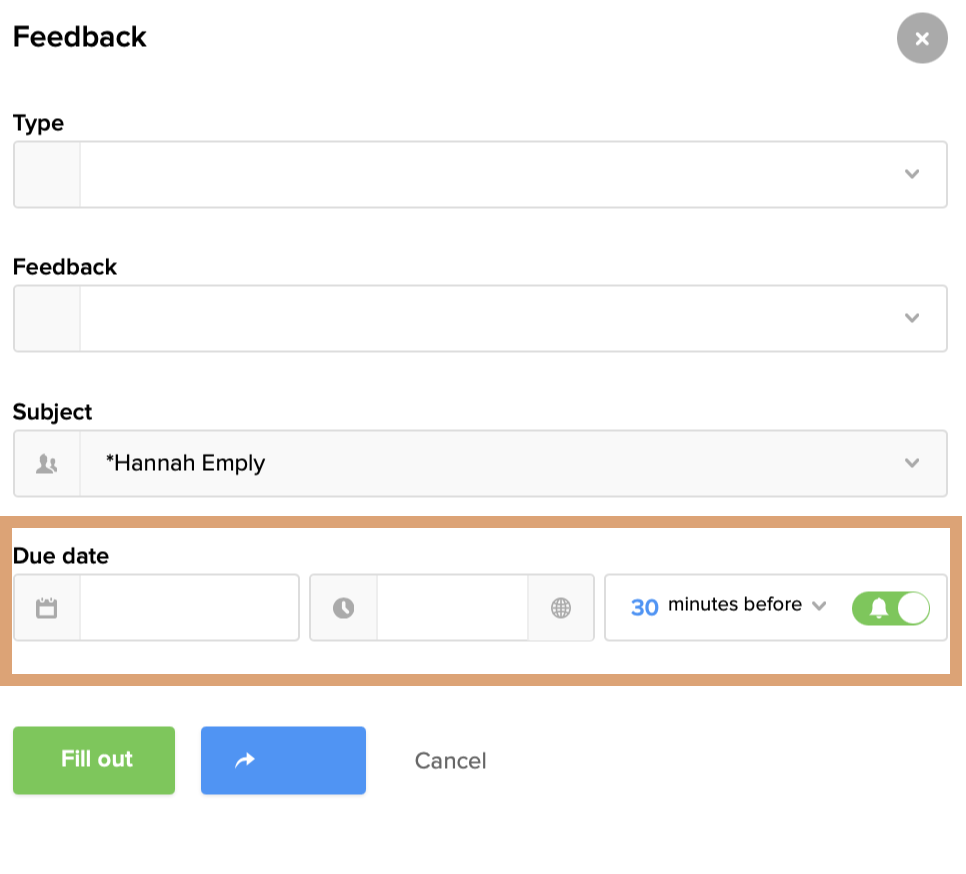Click the timezone globe icon
The width and height of the screenshot is (966, 874).
[562, 607]
